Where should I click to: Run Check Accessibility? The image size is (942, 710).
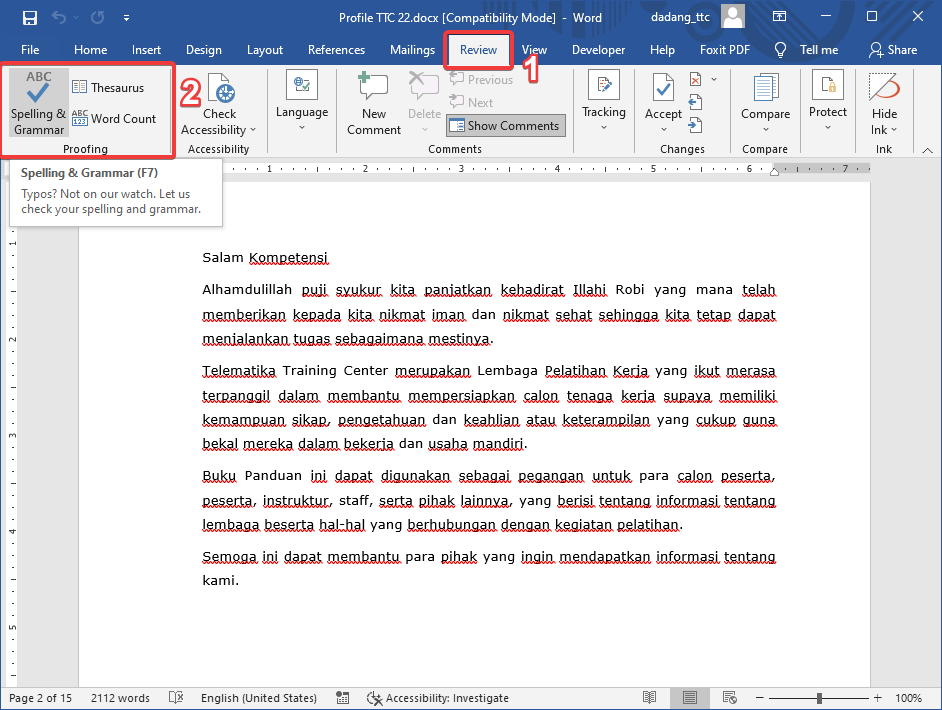[x=218, y=100]
